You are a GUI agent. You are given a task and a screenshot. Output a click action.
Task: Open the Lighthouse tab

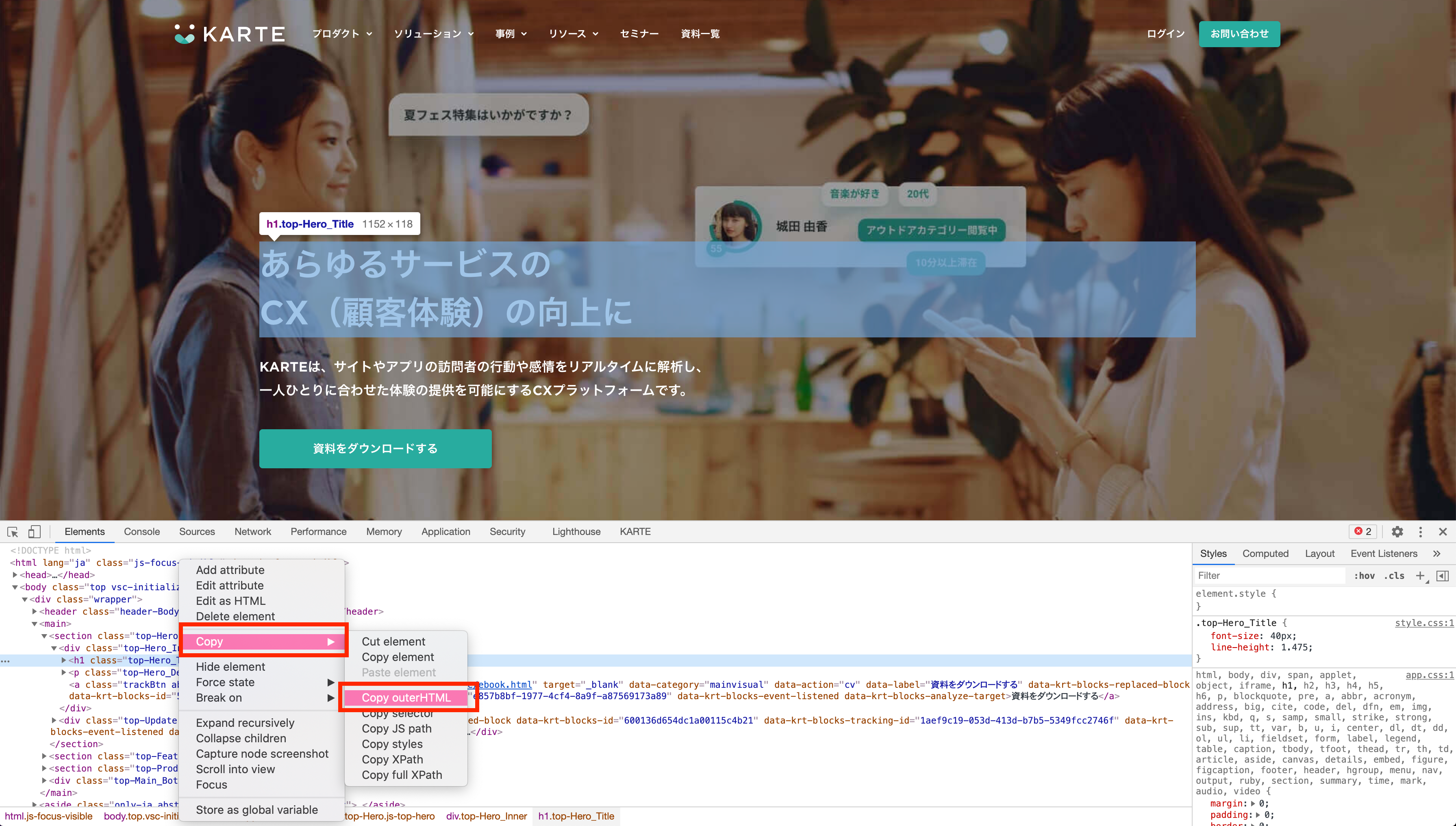(x=576, y=532)
